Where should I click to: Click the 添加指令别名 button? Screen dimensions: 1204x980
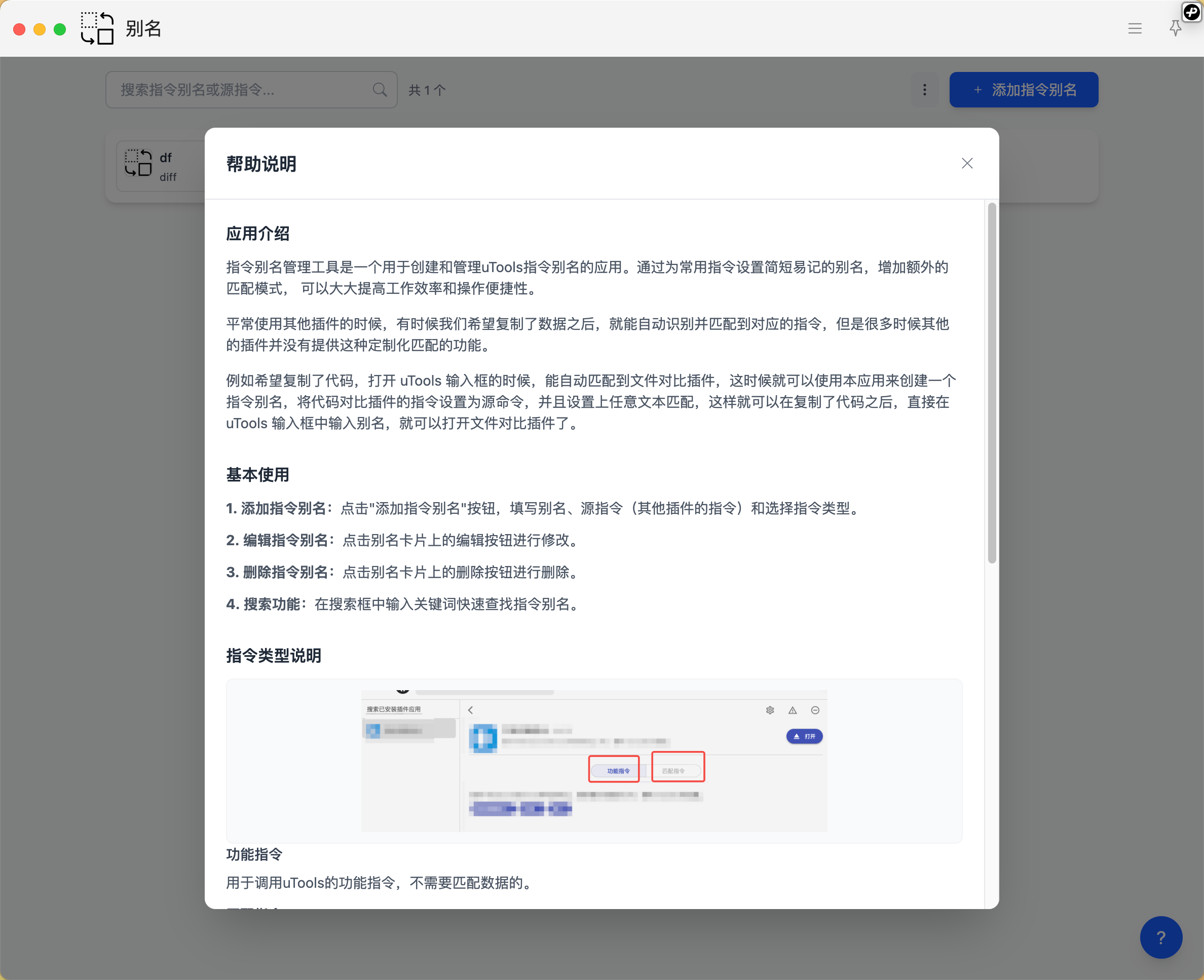[1024, 90]
